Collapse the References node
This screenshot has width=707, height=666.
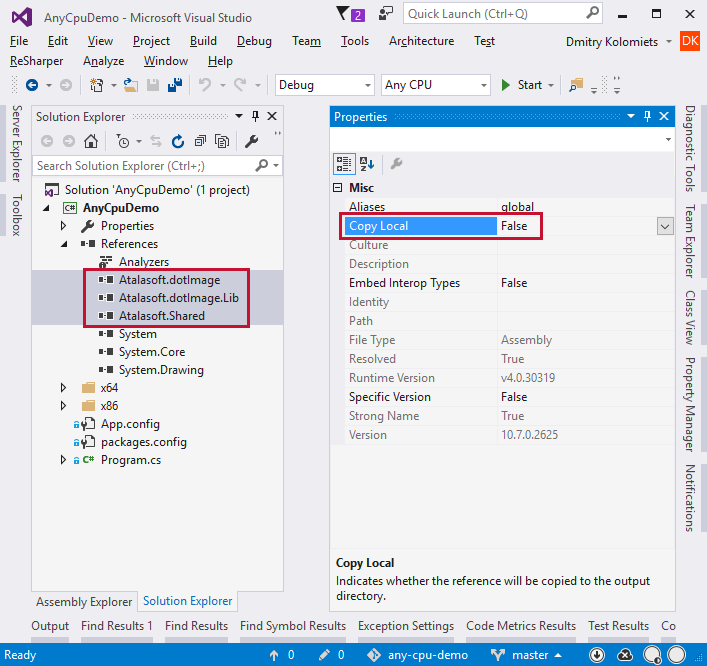pyautogui.click(x=64, y=244)
